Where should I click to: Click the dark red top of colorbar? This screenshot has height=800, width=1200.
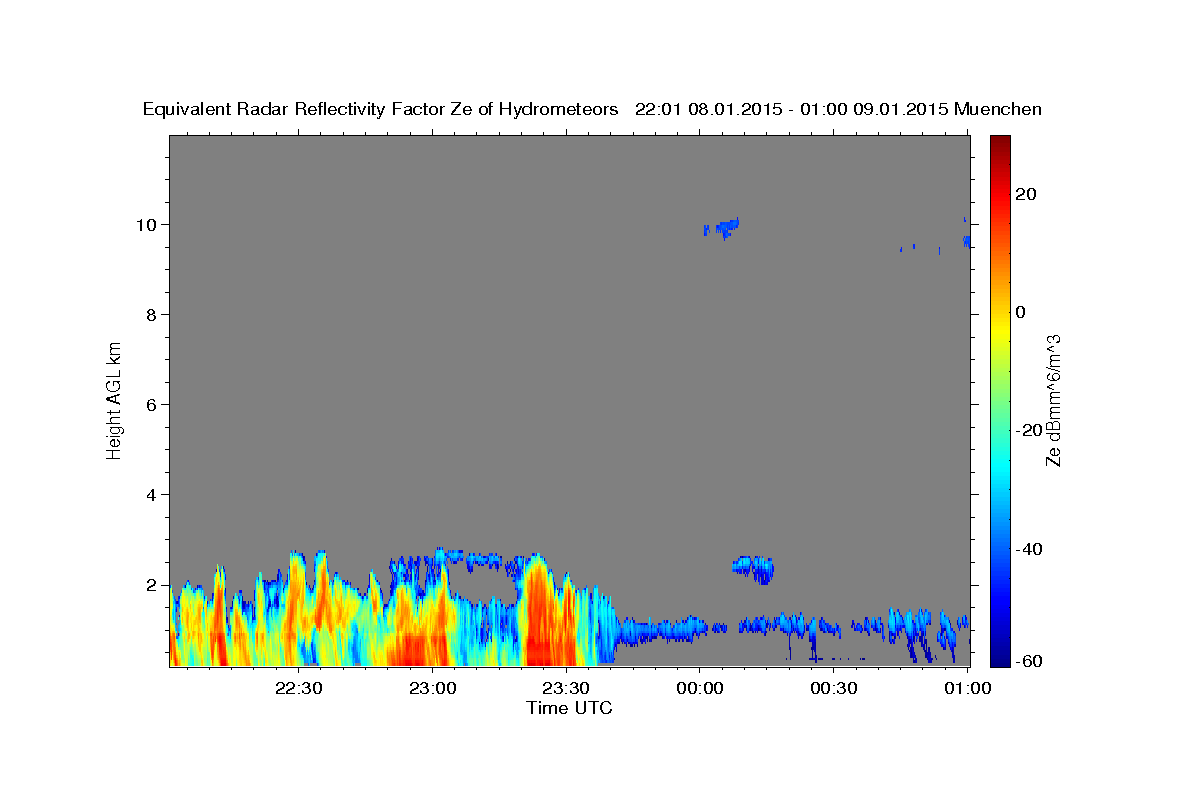point(999,145)
